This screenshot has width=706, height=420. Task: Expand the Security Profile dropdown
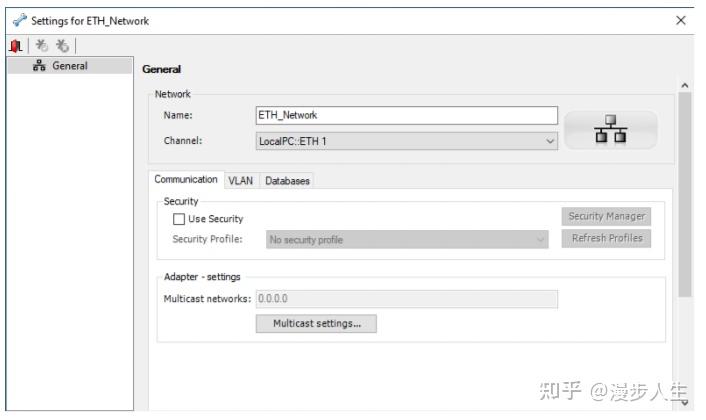(x=407, y=240)
